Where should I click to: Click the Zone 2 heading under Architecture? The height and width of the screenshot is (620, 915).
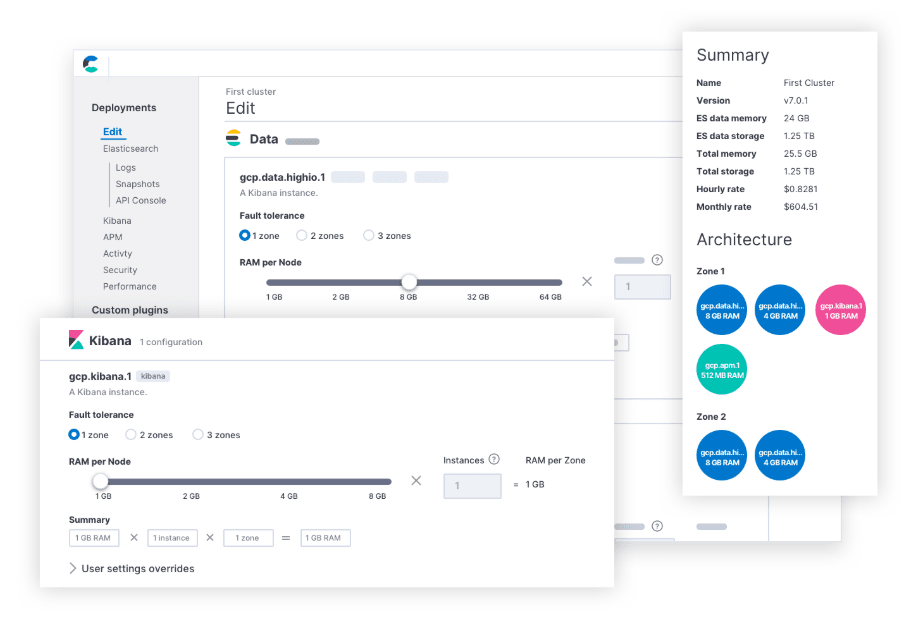711,417
